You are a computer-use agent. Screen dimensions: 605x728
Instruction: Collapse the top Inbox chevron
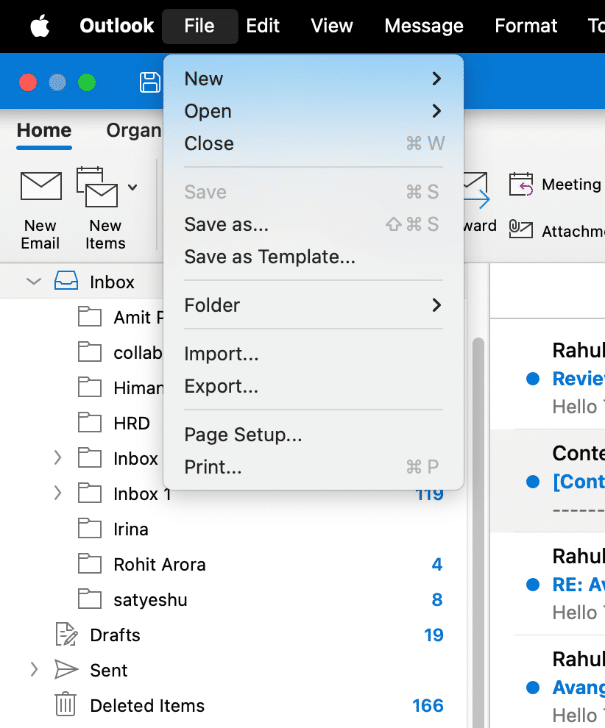click(34, 281)
